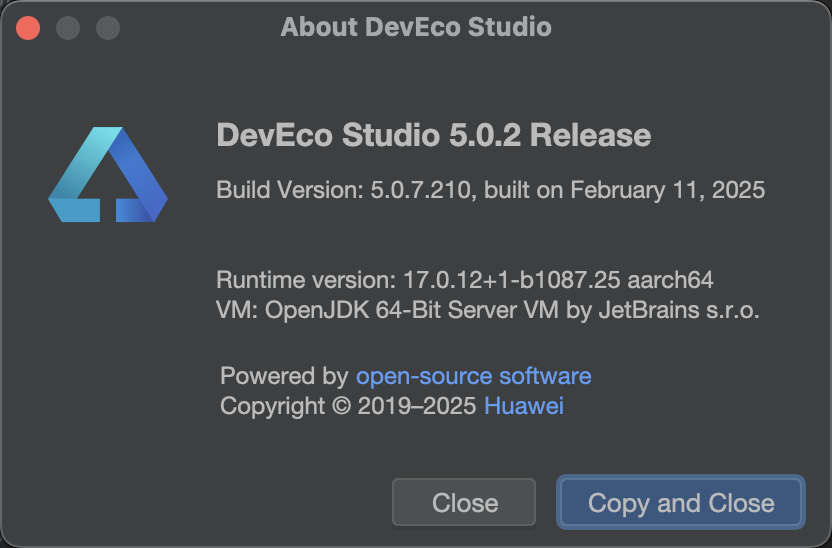832x548 pixels.
Task: Click the build date February 11, 2025
Action: [x=667, y=189]
